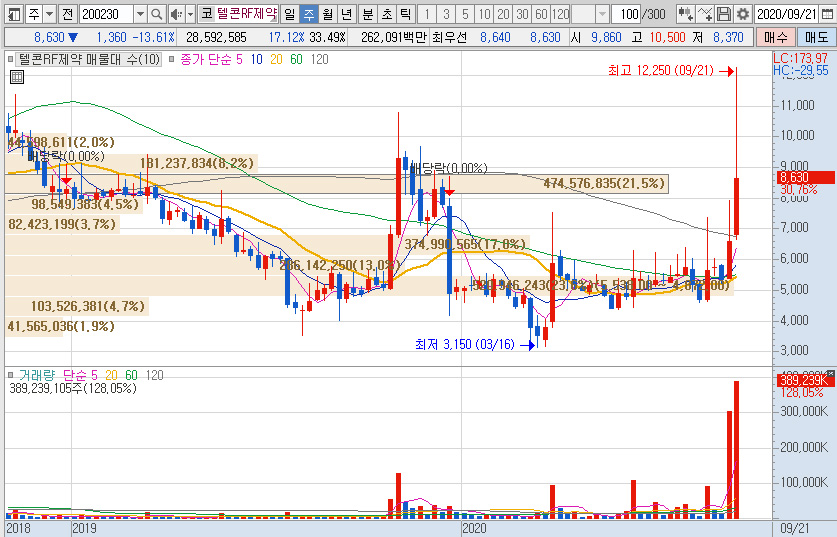Click the blue 매도 sell button
The height and width of the screenshot is (537, 837).
[x=816, y=37]
